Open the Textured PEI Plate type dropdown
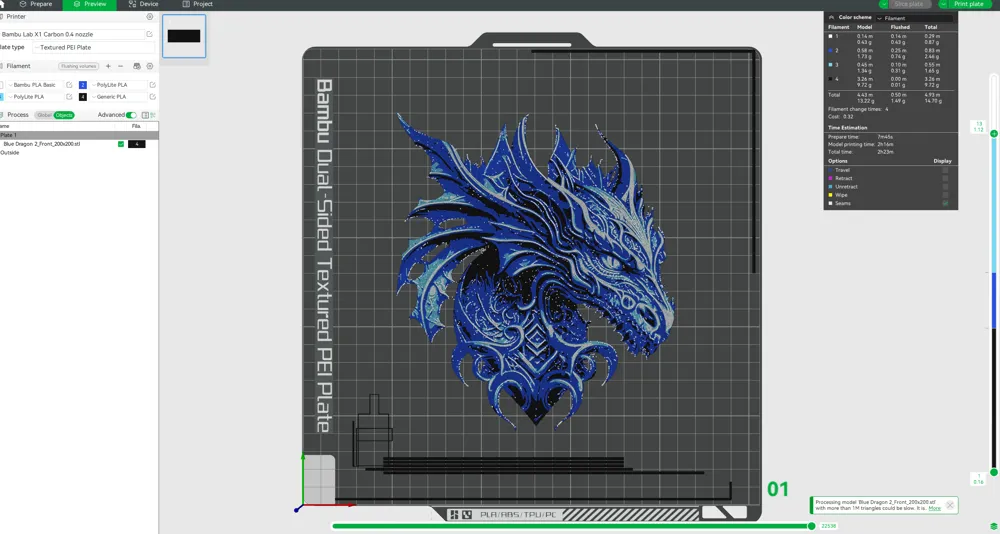Viewport: 1000px width, 534px height. (94, 47)
